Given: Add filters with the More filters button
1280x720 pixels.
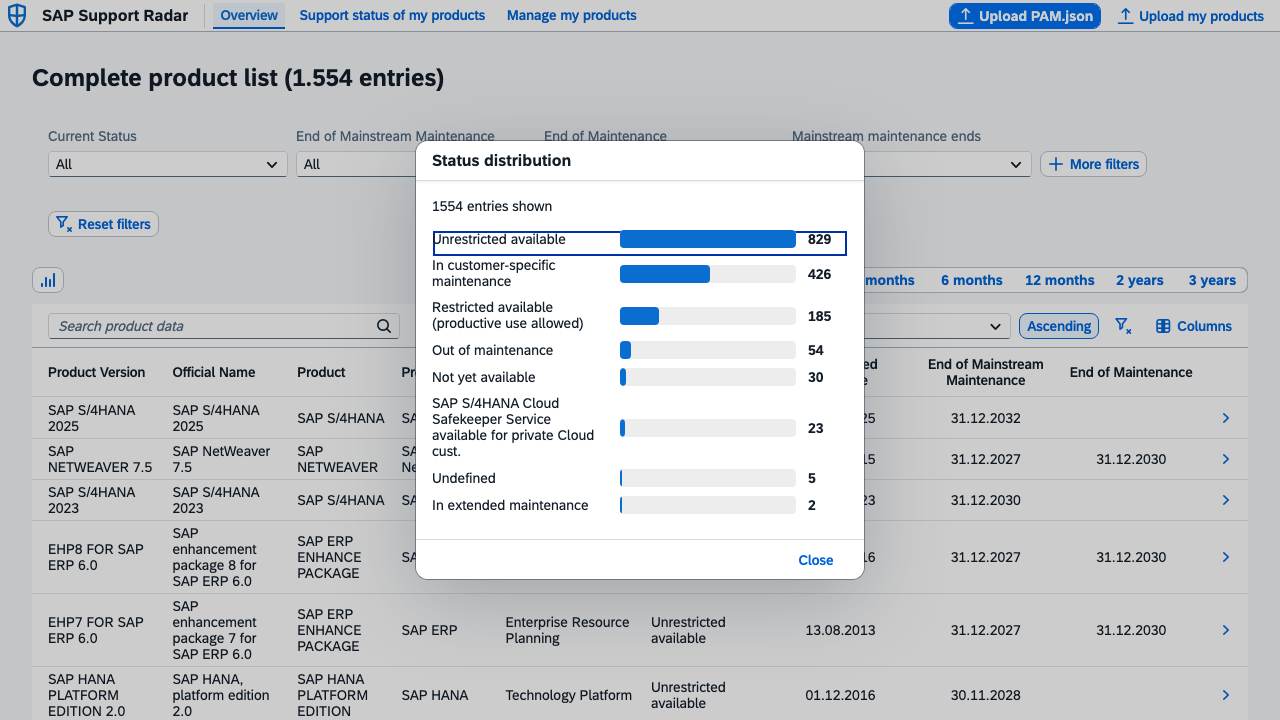Looking at the screenshot, I should click(1094, 164).
